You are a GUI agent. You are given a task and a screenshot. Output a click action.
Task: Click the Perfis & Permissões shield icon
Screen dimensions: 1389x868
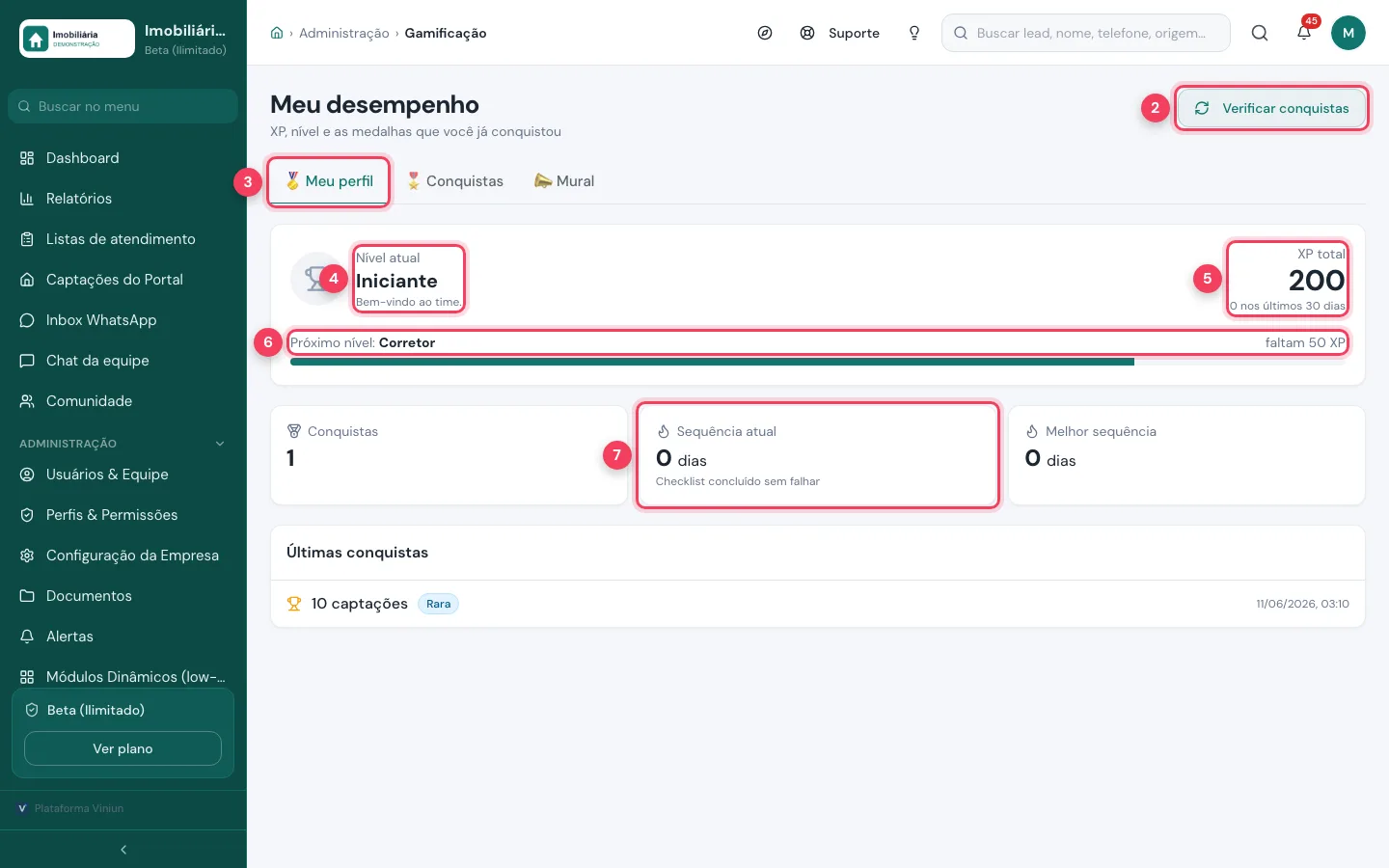[27, 515]
